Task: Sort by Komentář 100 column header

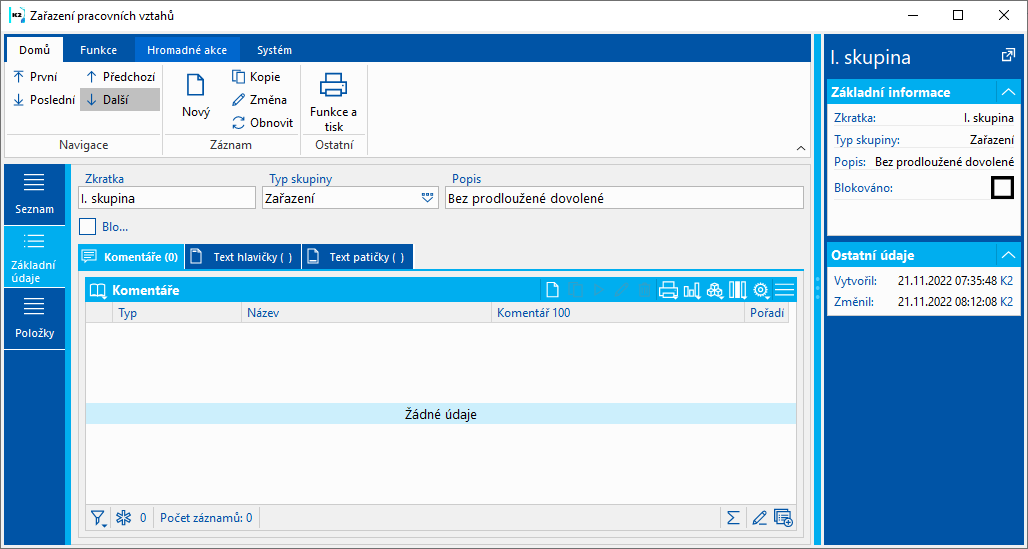Action: [618, 313]
